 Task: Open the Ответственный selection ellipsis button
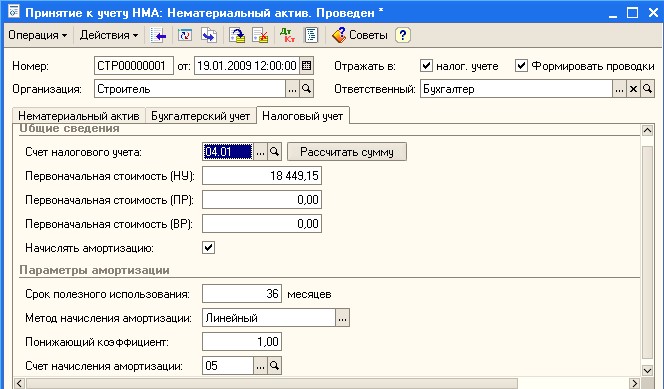[620, 89]
